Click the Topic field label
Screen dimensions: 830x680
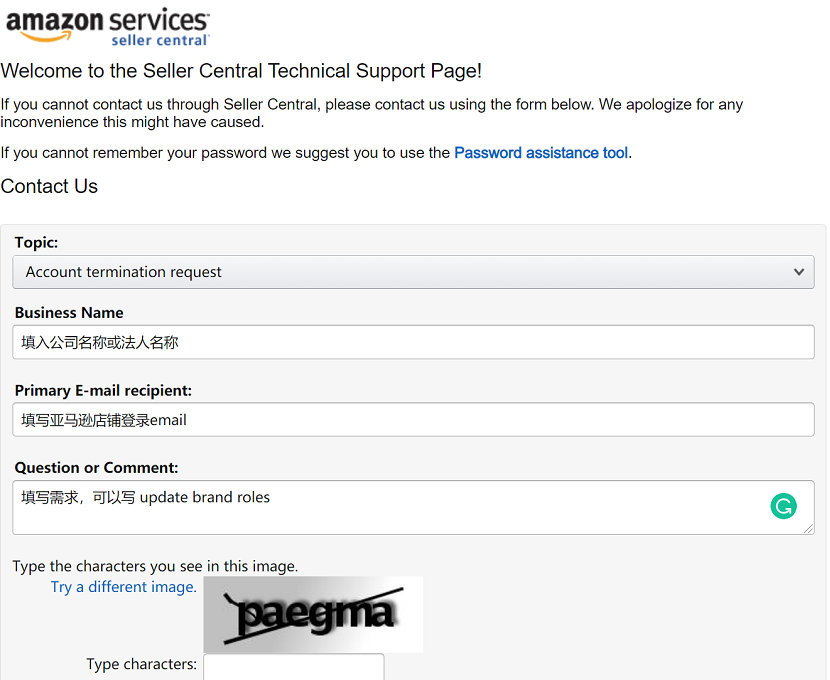(36, 242)
